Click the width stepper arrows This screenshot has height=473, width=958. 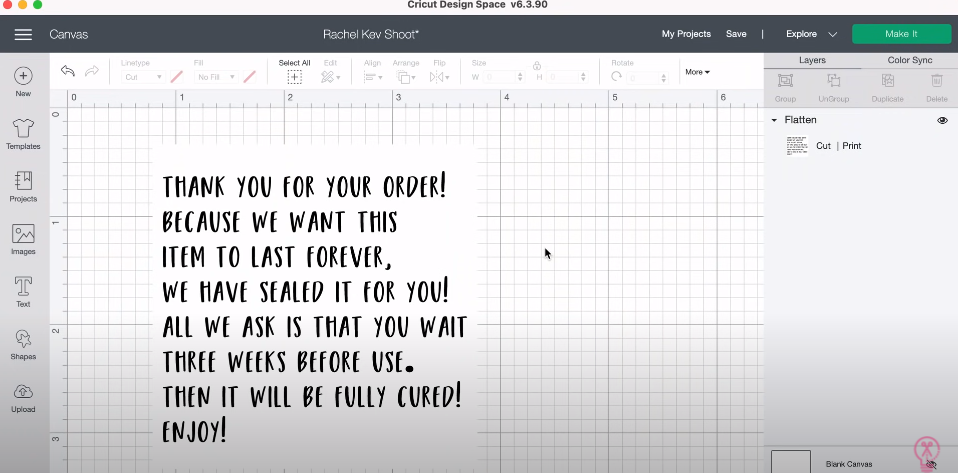click(521, 77)
